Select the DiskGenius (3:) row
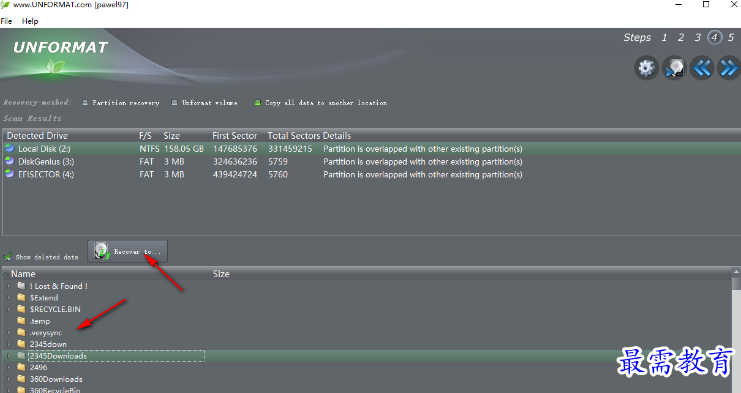 pyautogui.click(x=371, y=162)
